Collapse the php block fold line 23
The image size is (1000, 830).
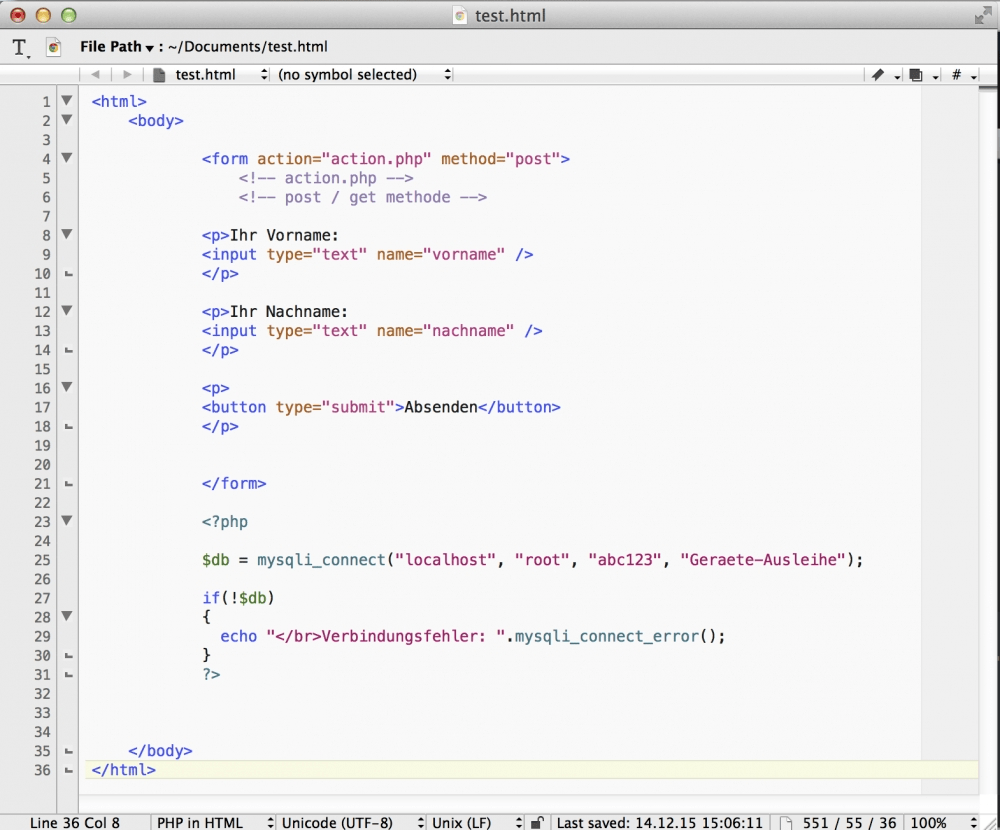(x=67, y=521)
